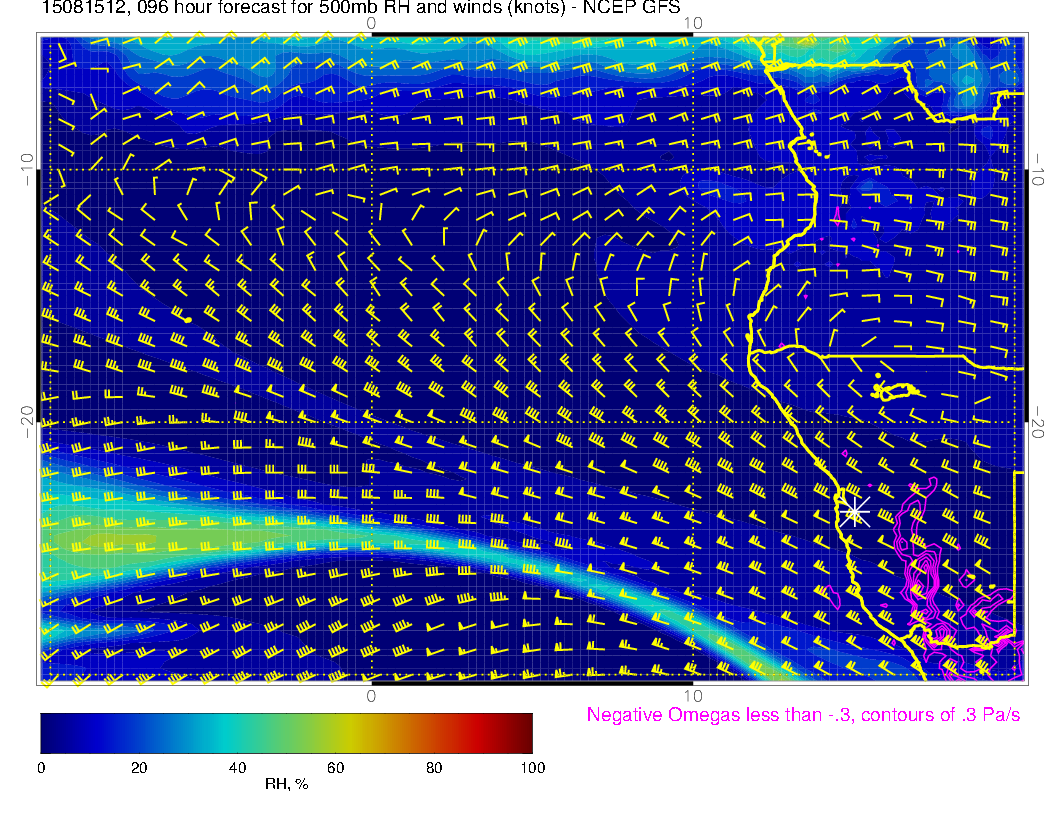This screenshot has width=1056, height=816.
Task: Click the light cyan humid patch in the top-right corner
Action: [967, 83]
